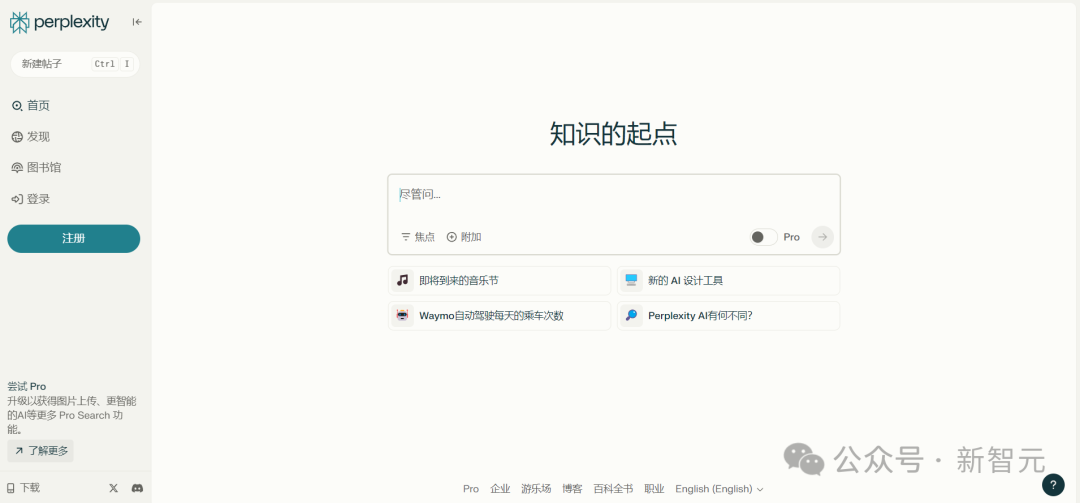Open 发现 discover page

(31, 136)
